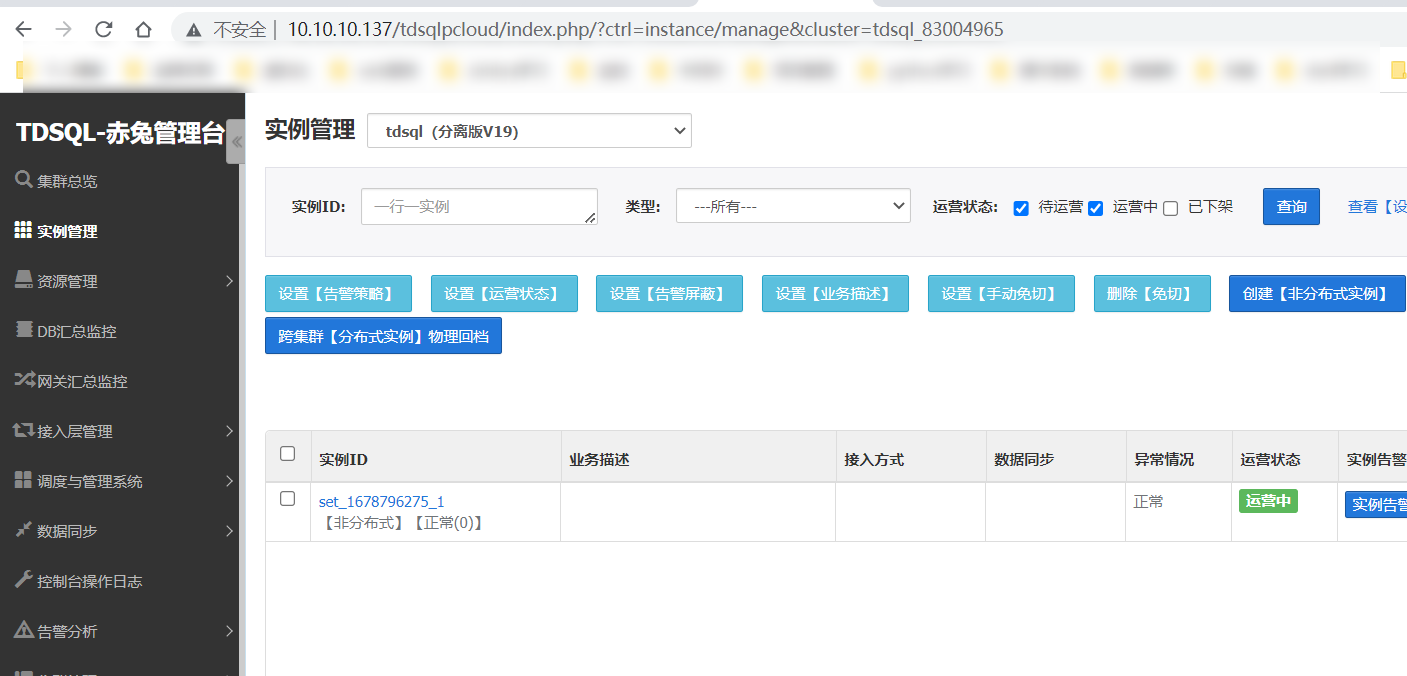
Task: Open 集群总览 in sidebar
Action: click(67, 181)
